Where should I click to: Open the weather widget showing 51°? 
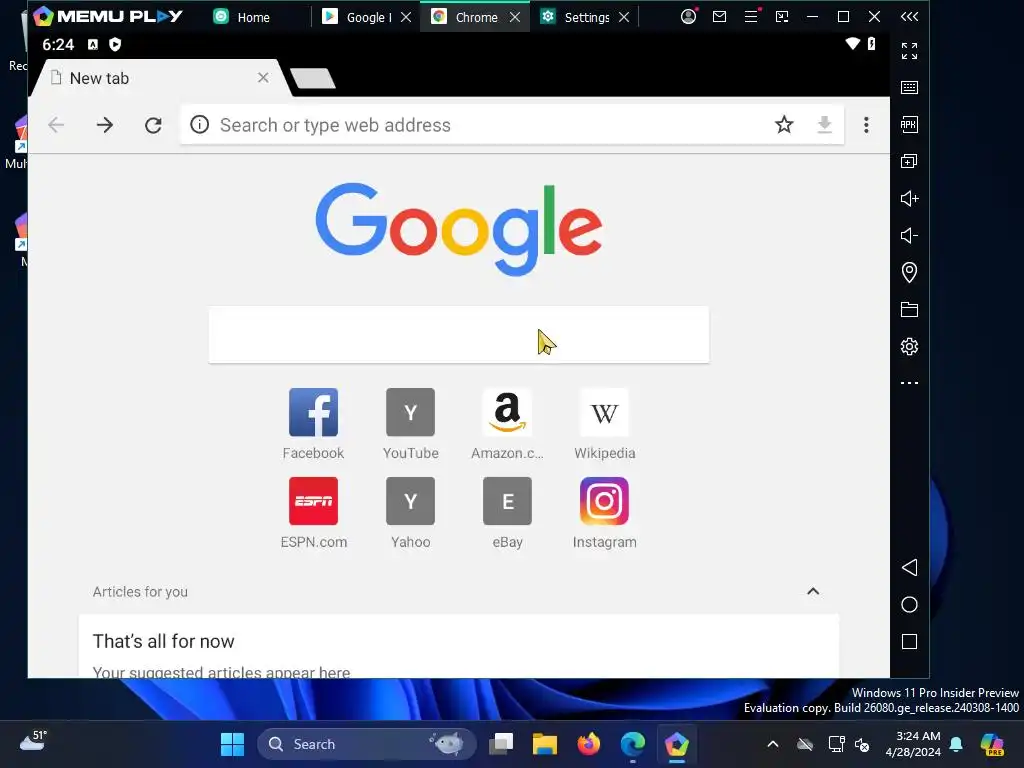33,741
